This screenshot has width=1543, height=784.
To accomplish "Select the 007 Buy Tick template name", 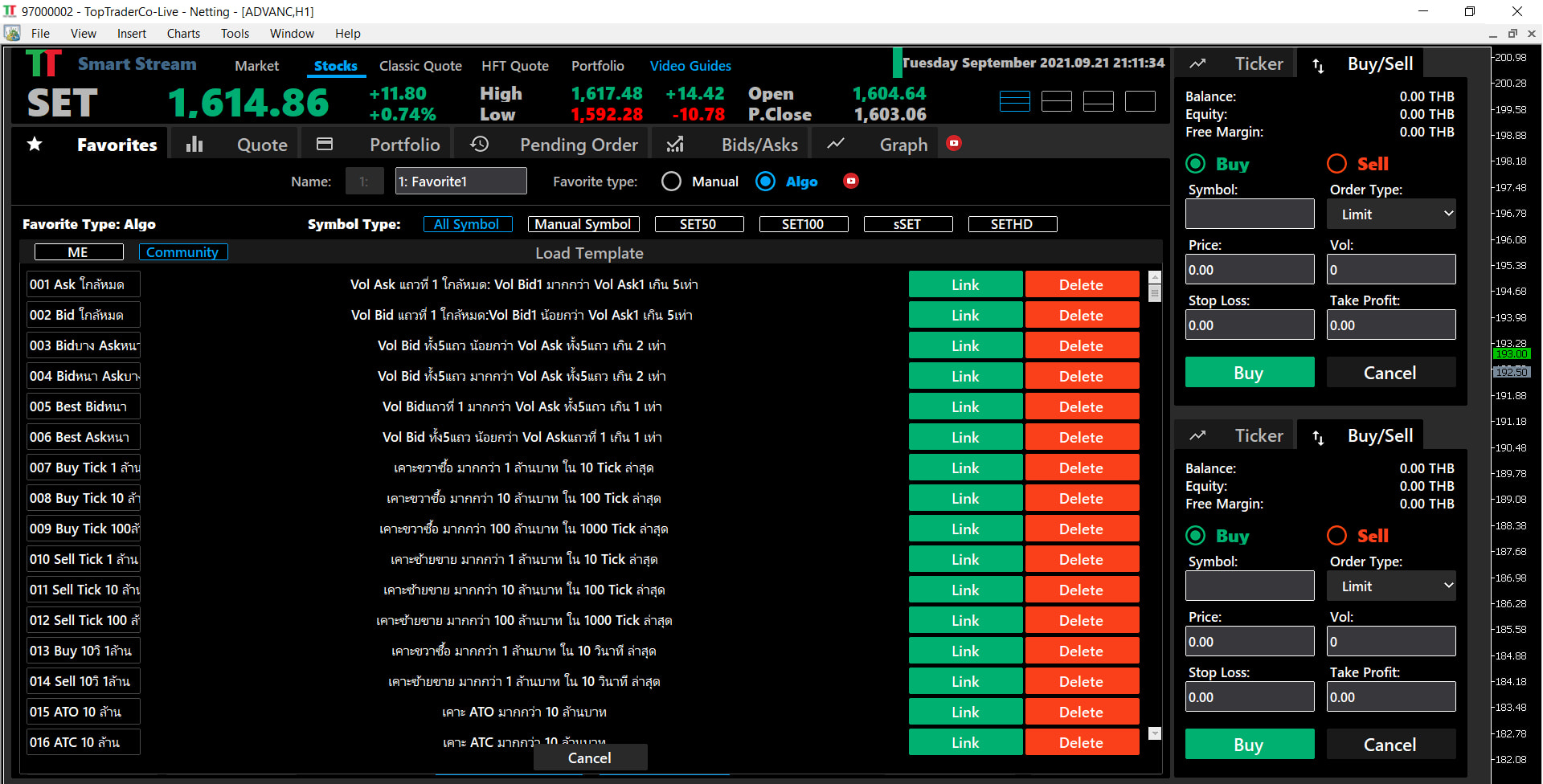I will (84, 468).
